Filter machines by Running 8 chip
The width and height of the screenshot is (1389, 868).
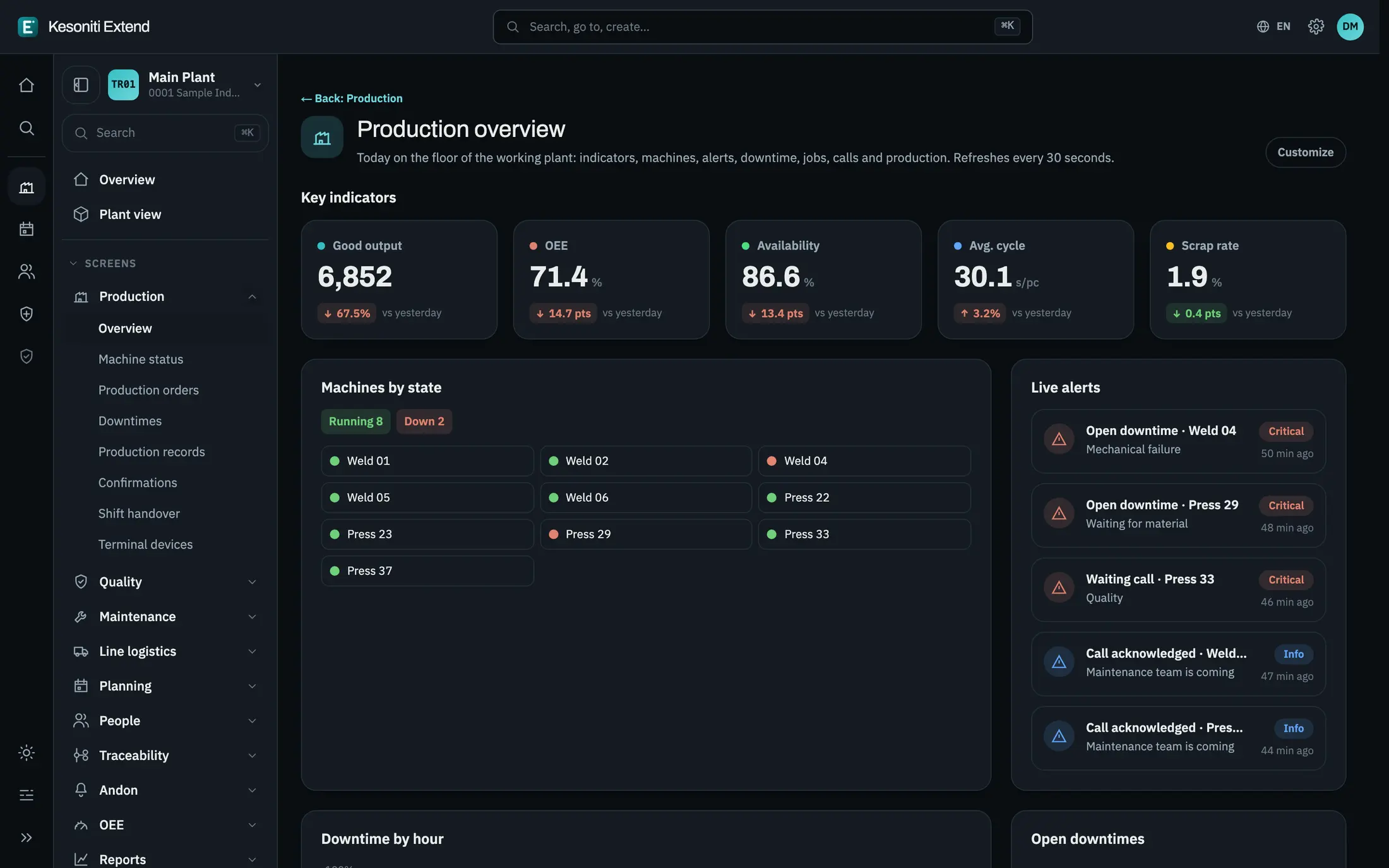point(355,421)
